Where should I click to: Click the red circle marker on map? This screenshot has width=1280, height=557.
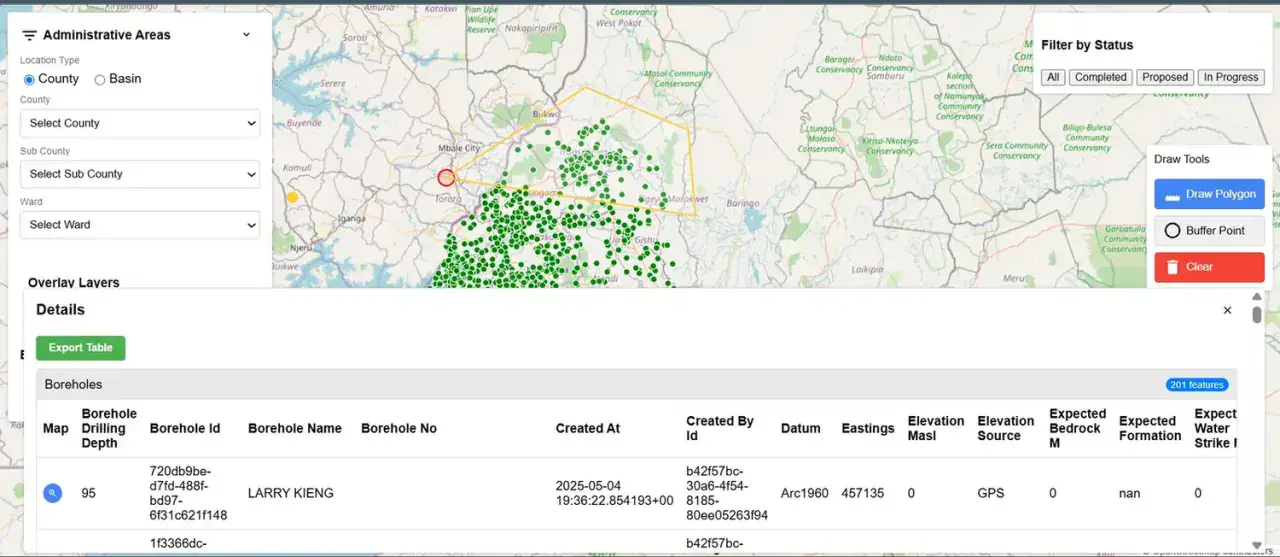pos(446,177)
